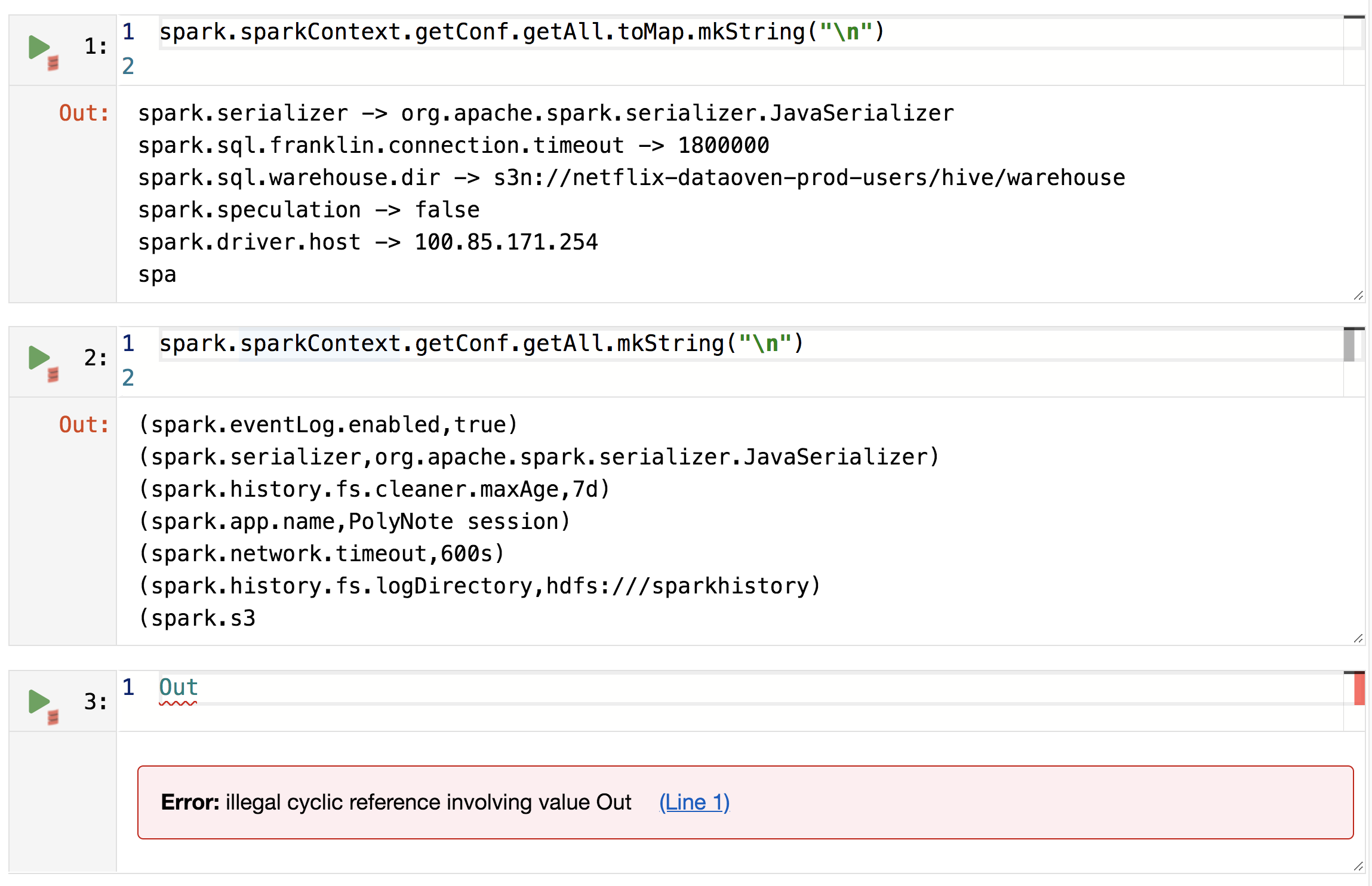Run cell 1 with green play button

pyautogui.click(x=39, y=47)
